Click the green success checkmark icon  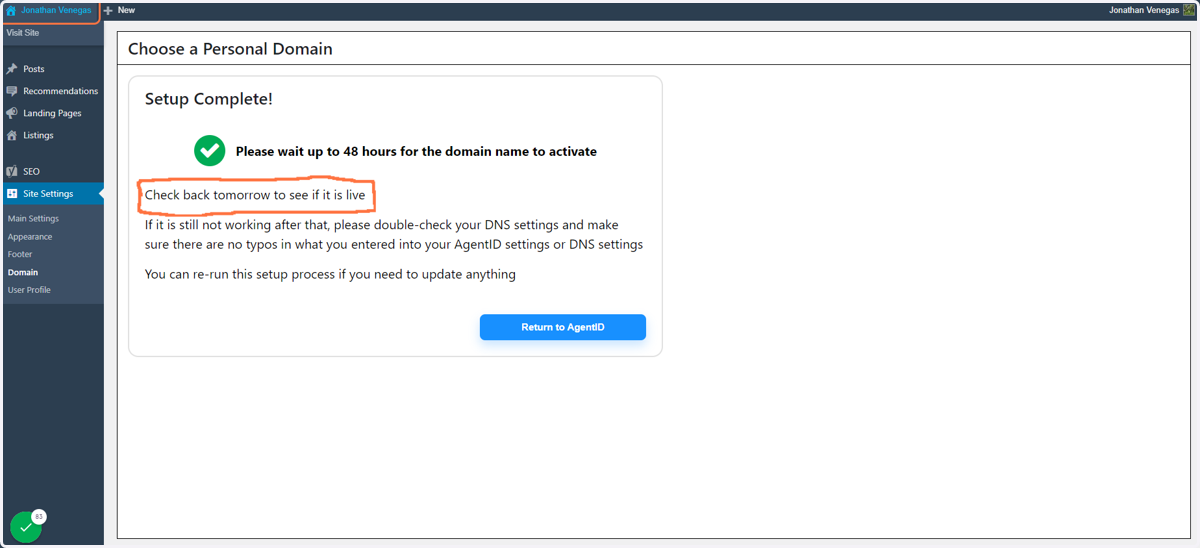[210, 151]
